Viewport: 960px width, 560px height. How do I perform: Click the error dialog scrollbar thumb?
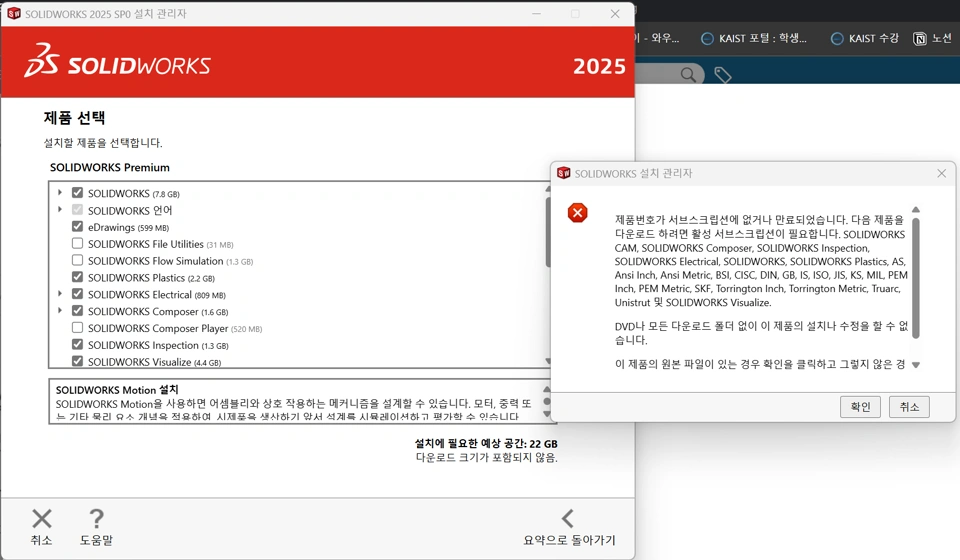pos(916,278)
